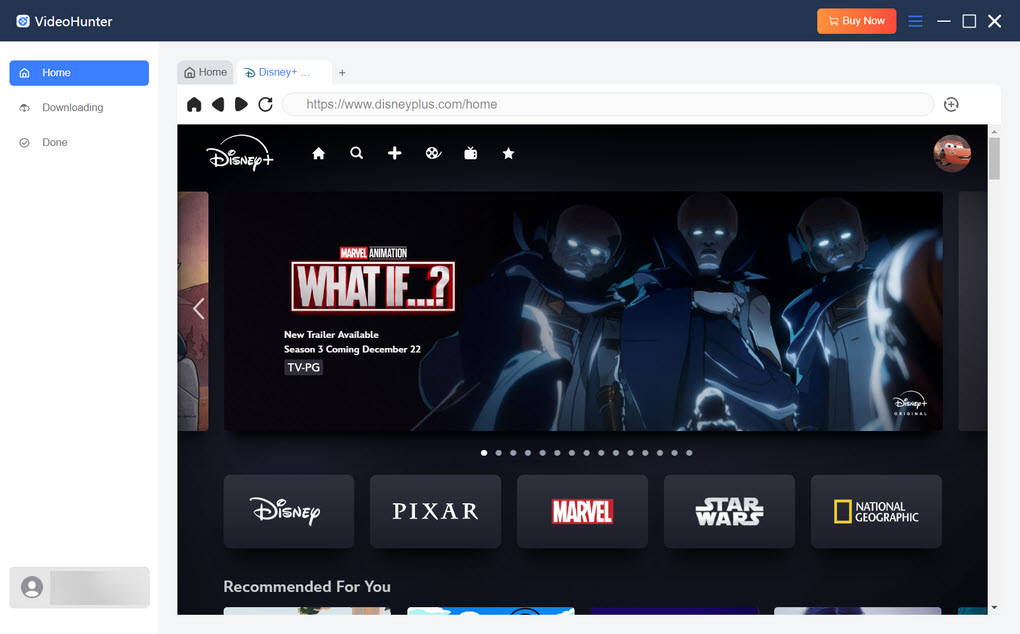Image resolution: width=1020 pixels, height=634 pixels.
Task: Open the Disney brand tile
Action: click(x=289, y=511)
